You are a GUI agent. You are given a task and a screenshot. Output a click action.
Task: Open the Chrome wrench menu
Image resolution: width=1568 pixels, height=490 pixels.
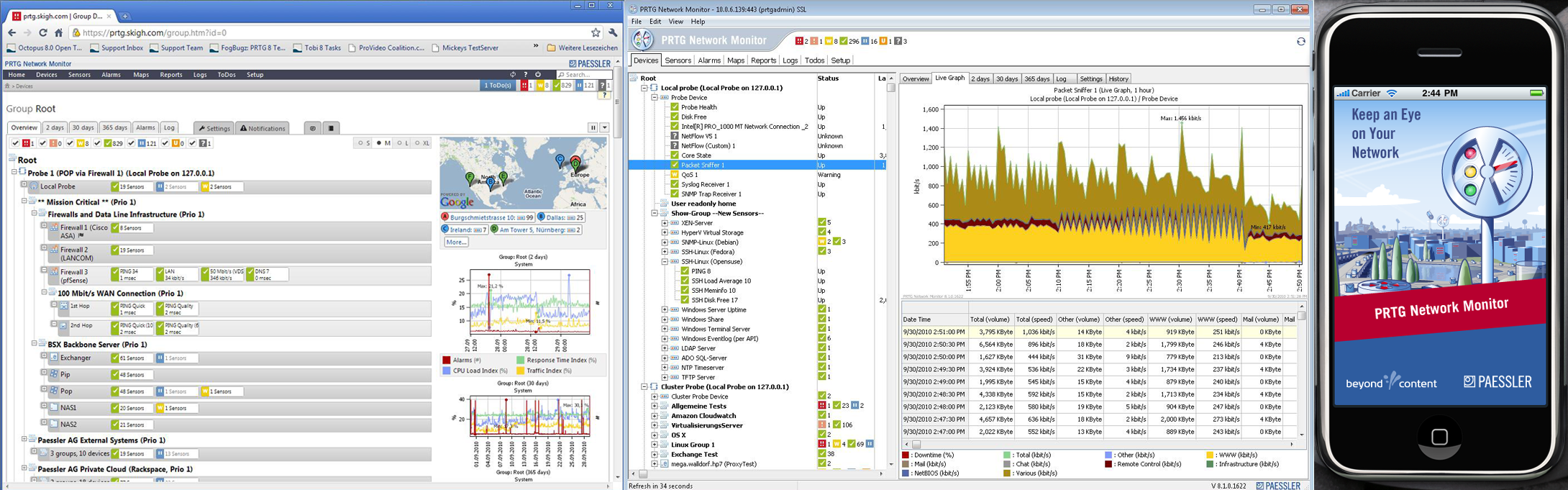tap(613, 32)
